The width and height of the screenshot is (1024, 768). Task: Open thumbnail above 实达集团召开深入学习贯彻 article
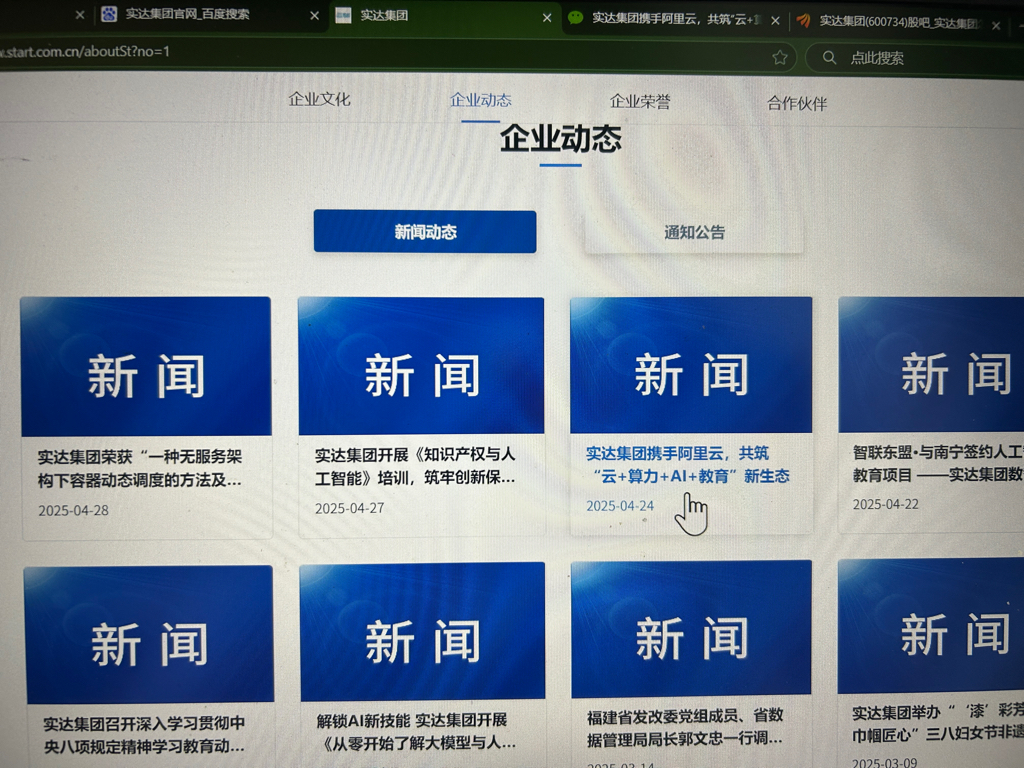click(x=149, y=634)
